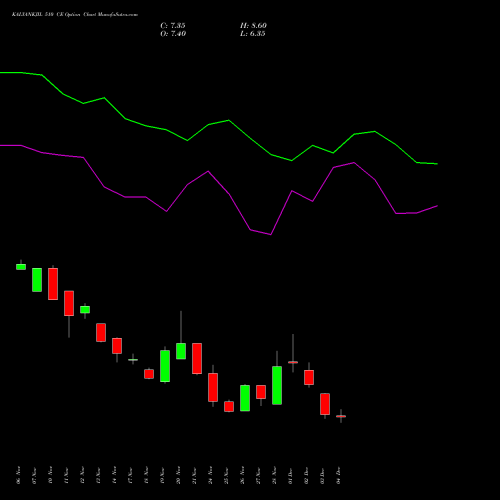The width and height of the screenshot is (500, 500).
Task: Select the green candlestick above 07 Nov
Action: [37, 280]
